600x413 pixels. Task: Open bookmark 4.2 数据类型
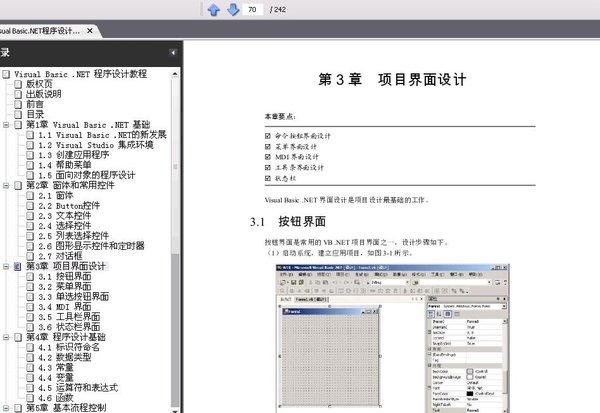pyautogui.click(x=65, y=357)
